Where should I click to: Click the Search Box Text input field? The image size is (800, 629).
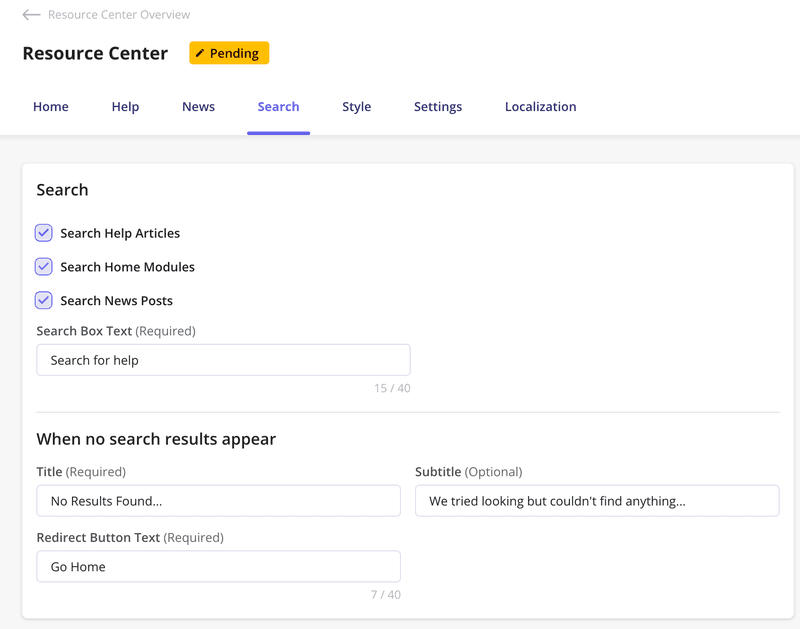pyautogui.click(x=223, y=359)
